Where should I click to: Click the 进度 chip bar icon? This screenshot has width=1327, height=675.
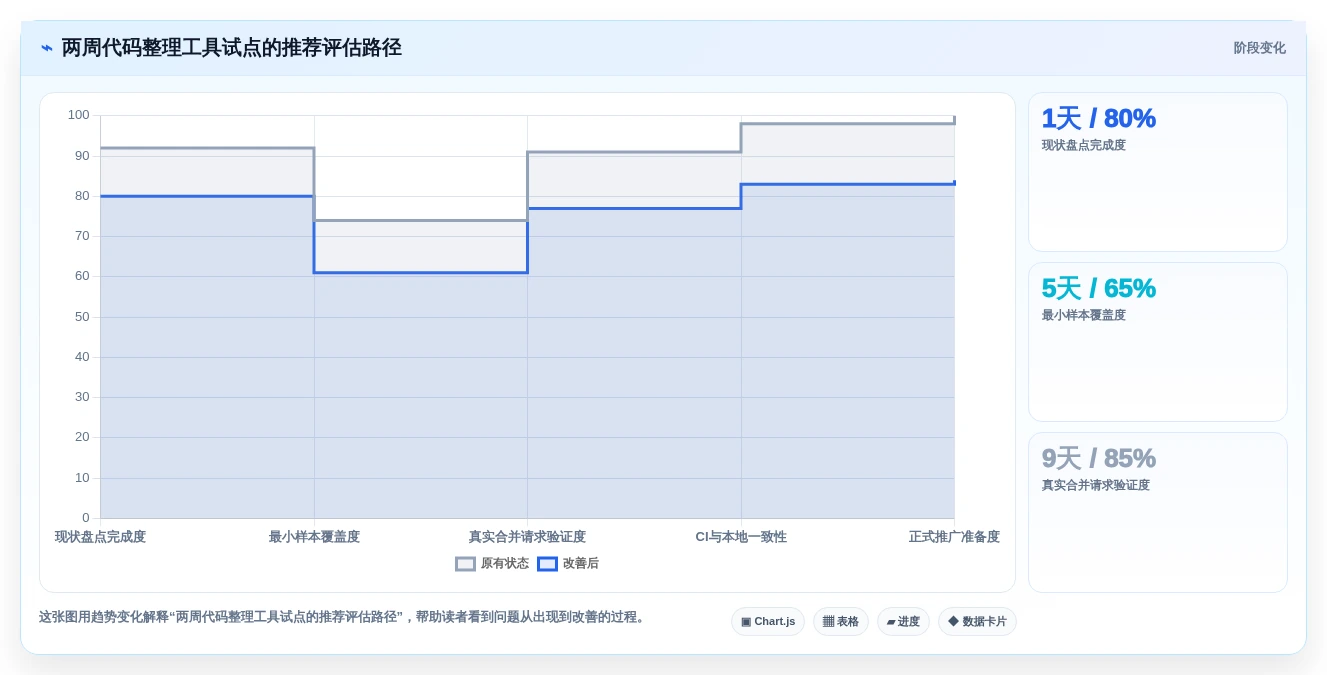pyautogui.click(x=890, y=622)
